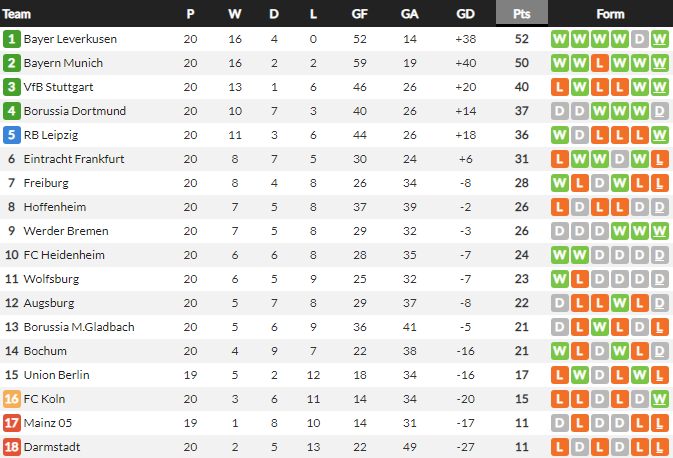Click Mainz 05's red position 17 badge
This screenshot has width=673, height=458.
click(x=12, y=423)
